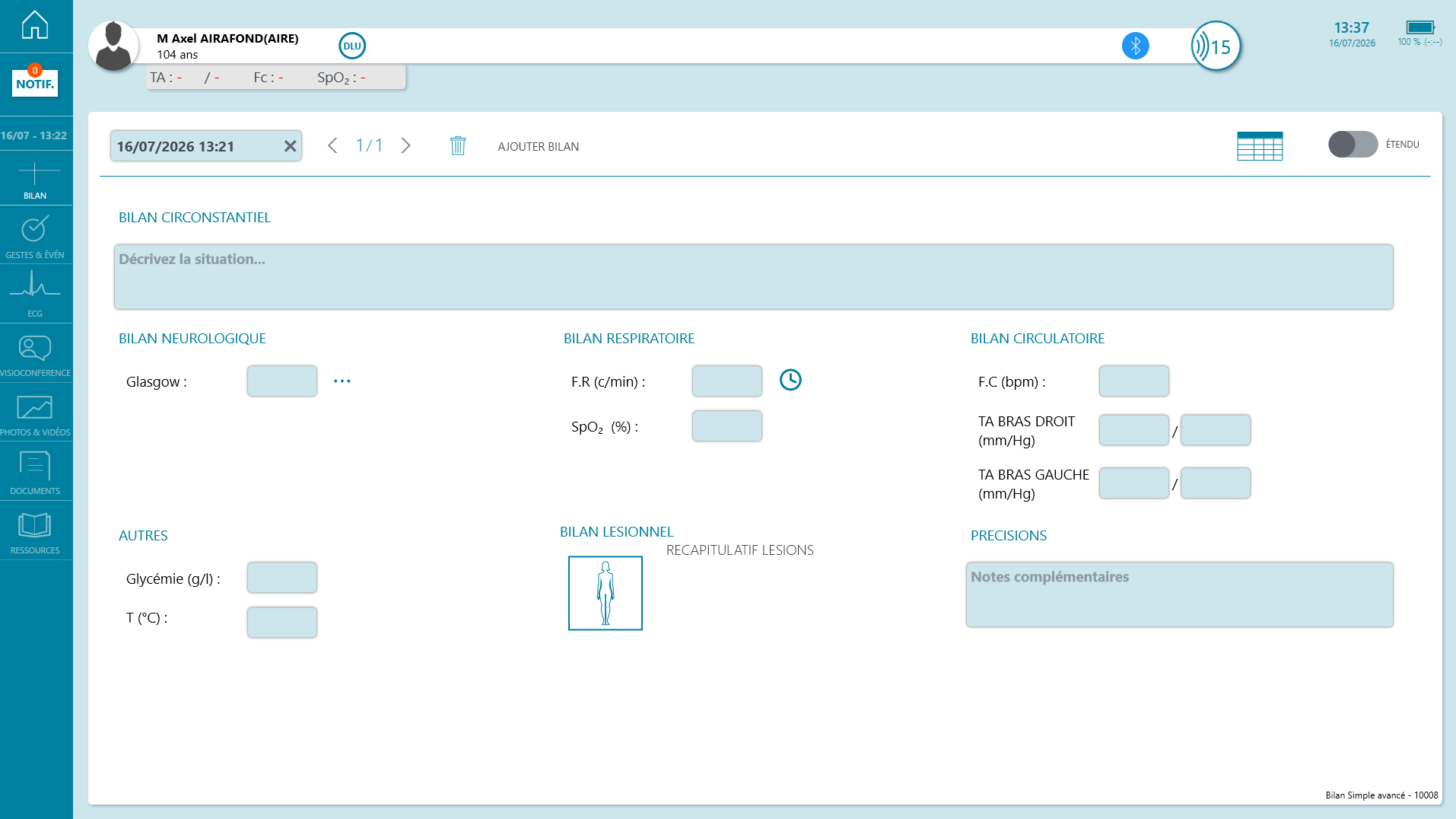Open Gestes & Évén section

click(x=35, y=237)
